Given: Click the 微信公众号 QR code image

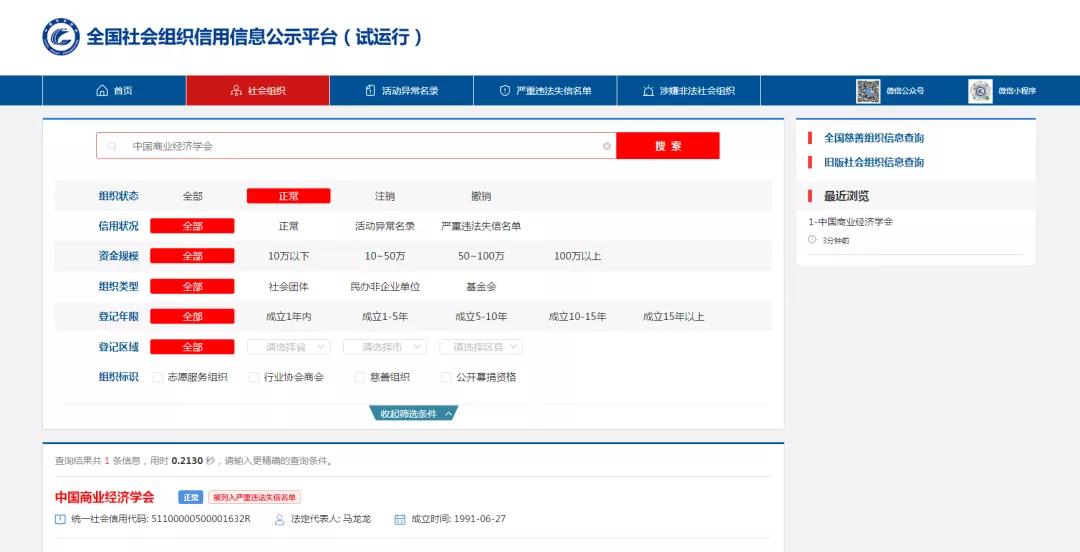Looking at the screenshot, I should pyautogui.click(x=868, y=91).
